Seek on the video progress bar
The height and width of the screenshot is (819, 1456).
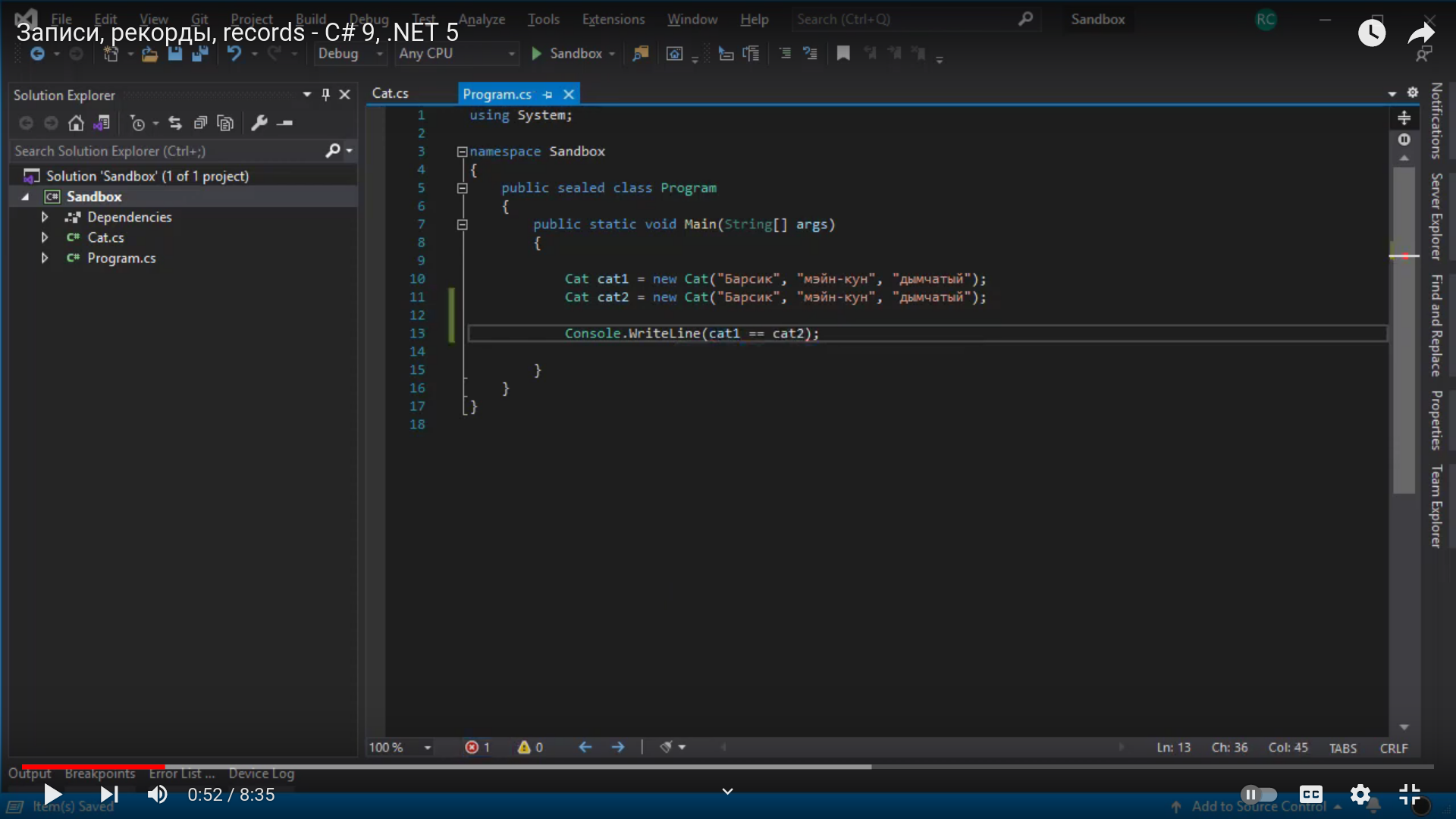point(531,767)
